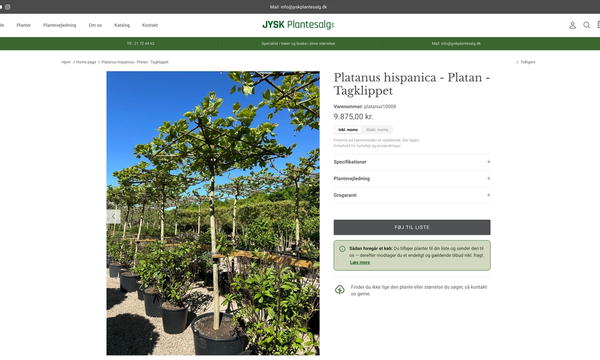
Task: Go to Tidligere previous product link
Action: (526, 62)
